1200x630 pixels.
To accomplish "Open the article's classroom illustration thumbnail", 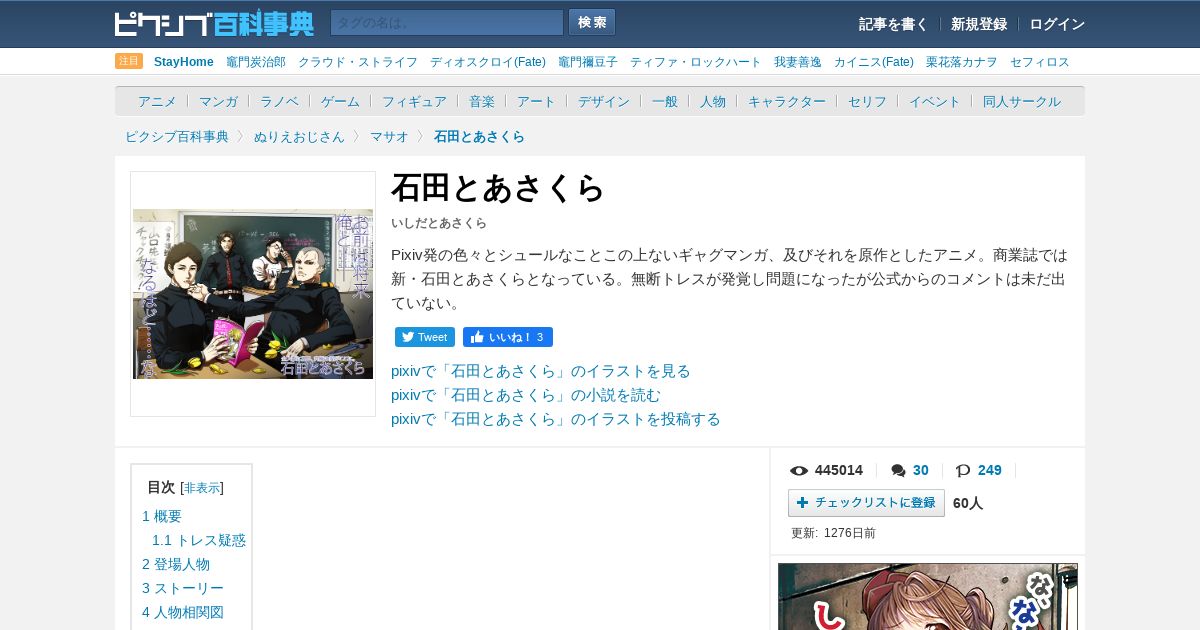I will tap(253, 294).
